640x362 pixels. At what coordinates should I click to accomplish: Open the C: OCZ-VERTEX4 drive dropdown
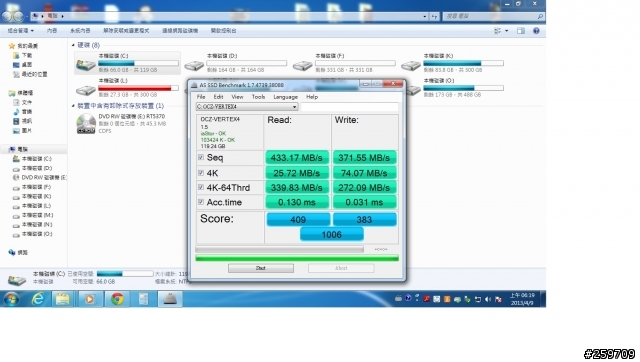(x=247, y=107)
